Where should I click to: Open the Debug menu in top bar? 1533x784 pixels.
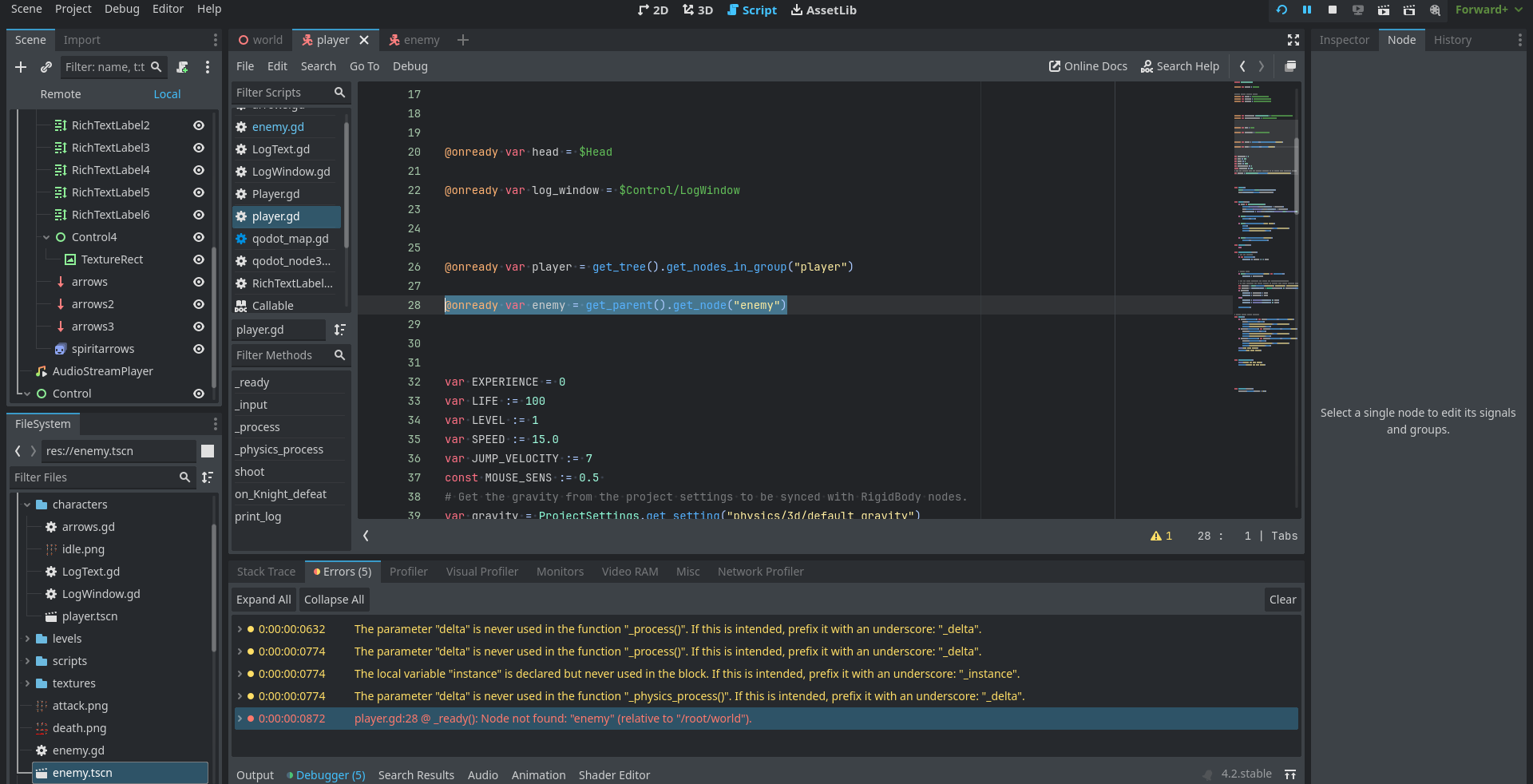coord(121,9)
